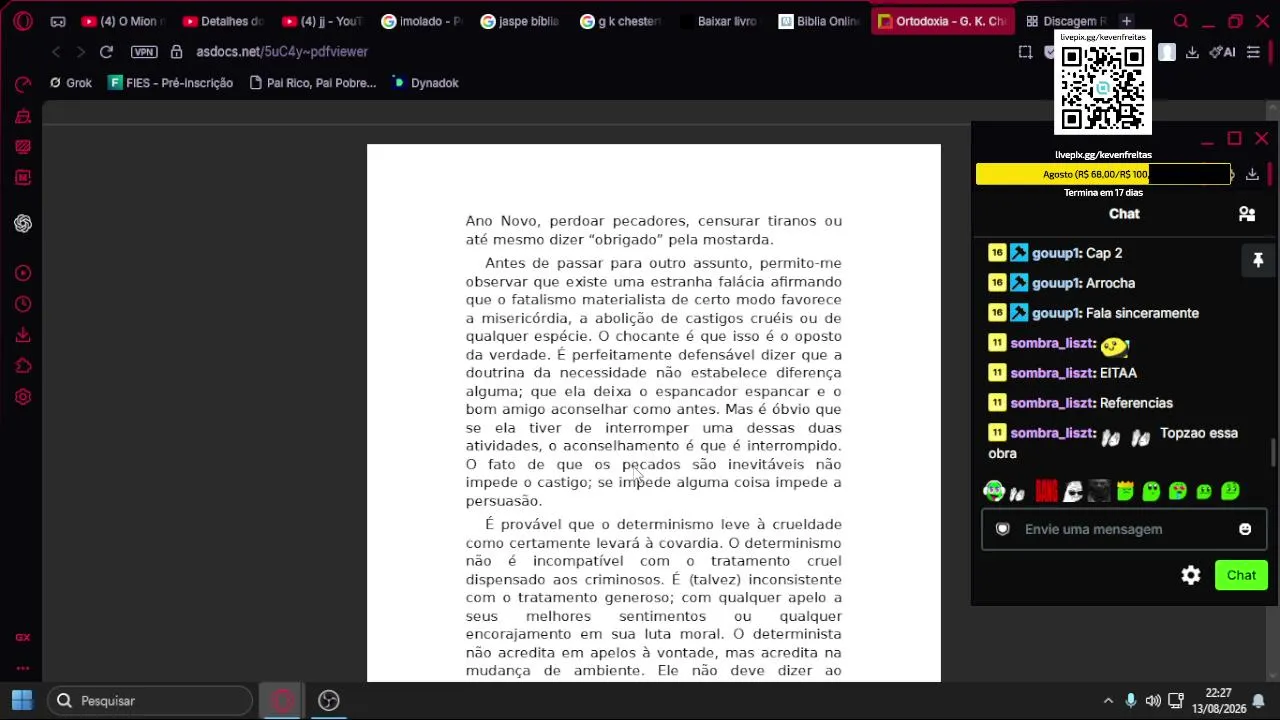Open OBS Studio from the taskbar
Image resolution: width=1280 pixels, height=720 pixels.
point(329,701)
